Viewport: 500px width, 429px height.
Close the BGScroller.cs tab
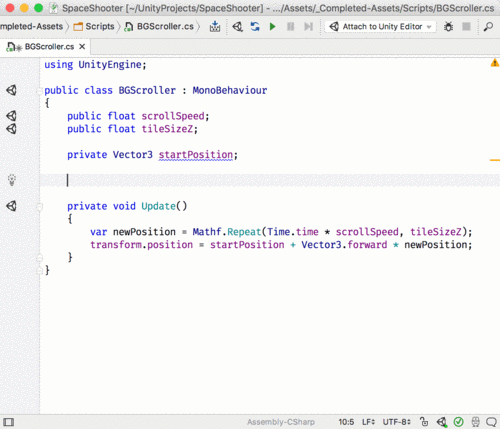tap(82, 47)
